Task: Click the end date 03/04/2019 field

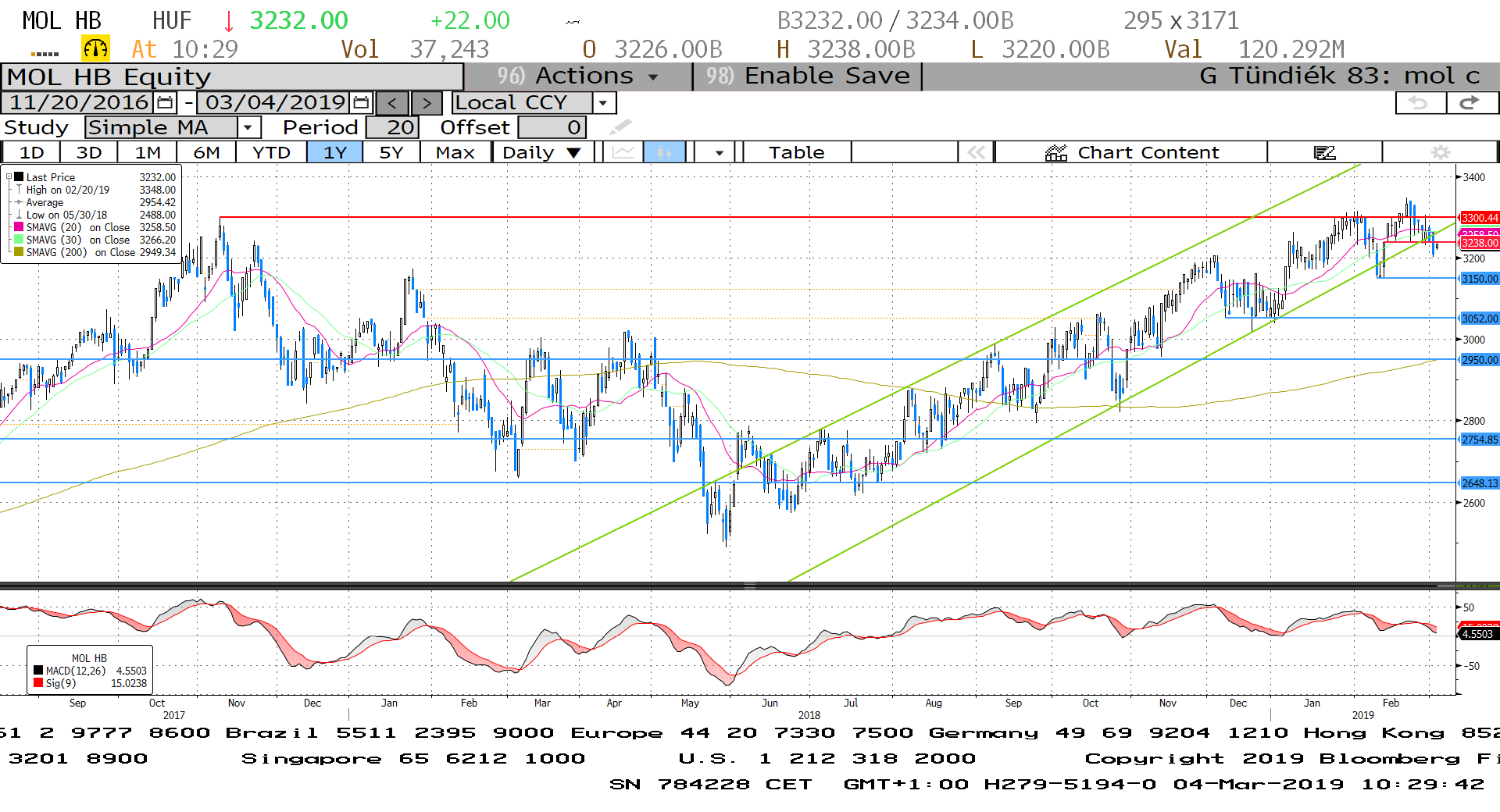Action: coord(275,103)
